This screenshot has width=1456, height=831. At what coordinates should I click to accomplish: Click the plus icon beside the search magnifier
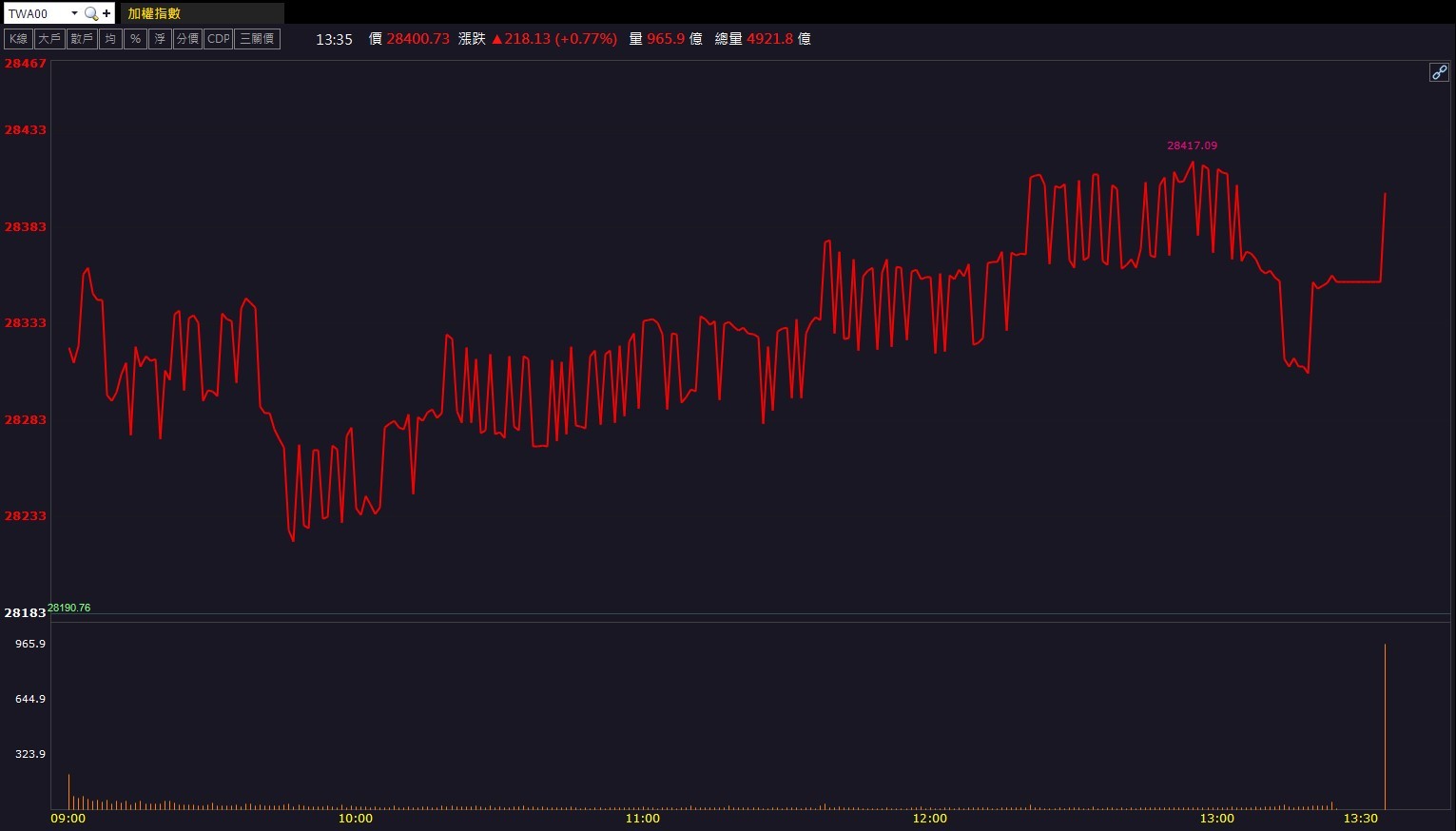[x=107, y=13]
